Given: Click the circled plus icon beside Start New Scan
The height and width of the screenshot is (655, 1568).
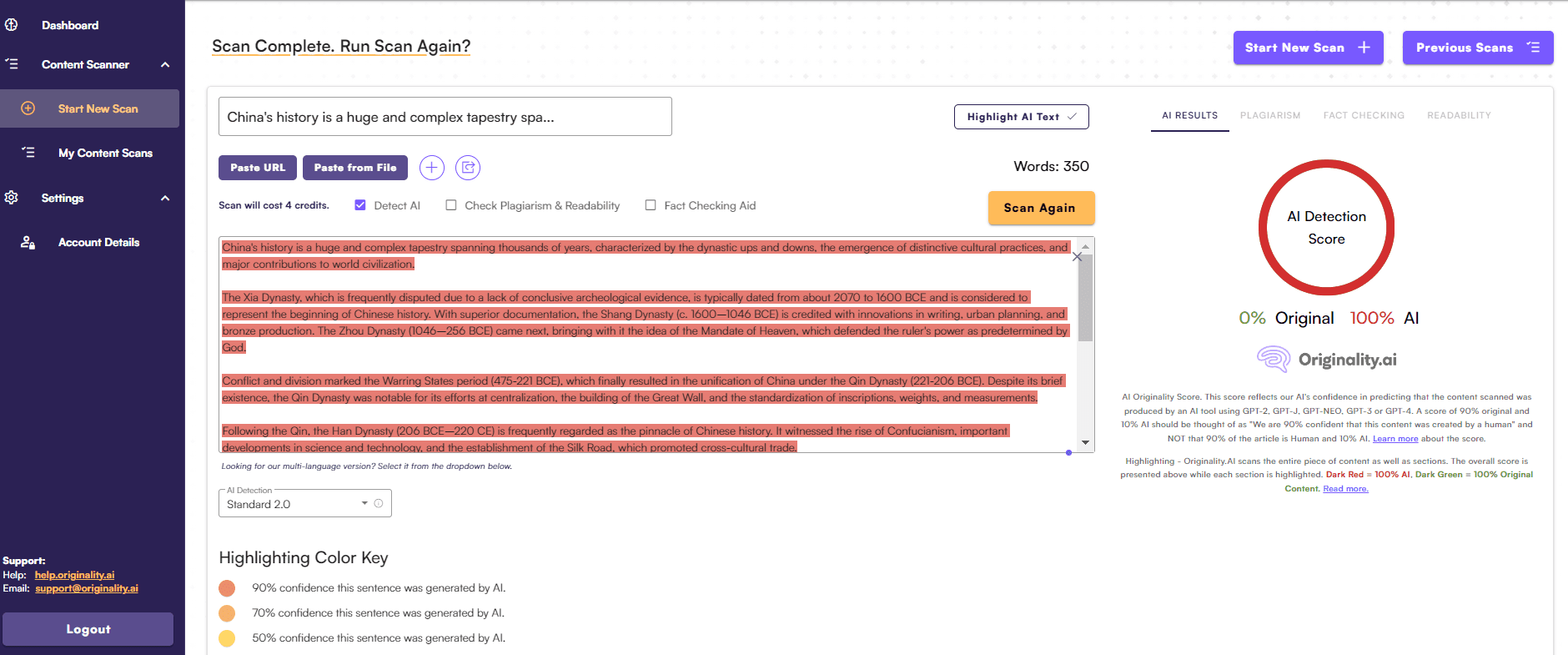Looking at the screenshot, I should 28,108.
